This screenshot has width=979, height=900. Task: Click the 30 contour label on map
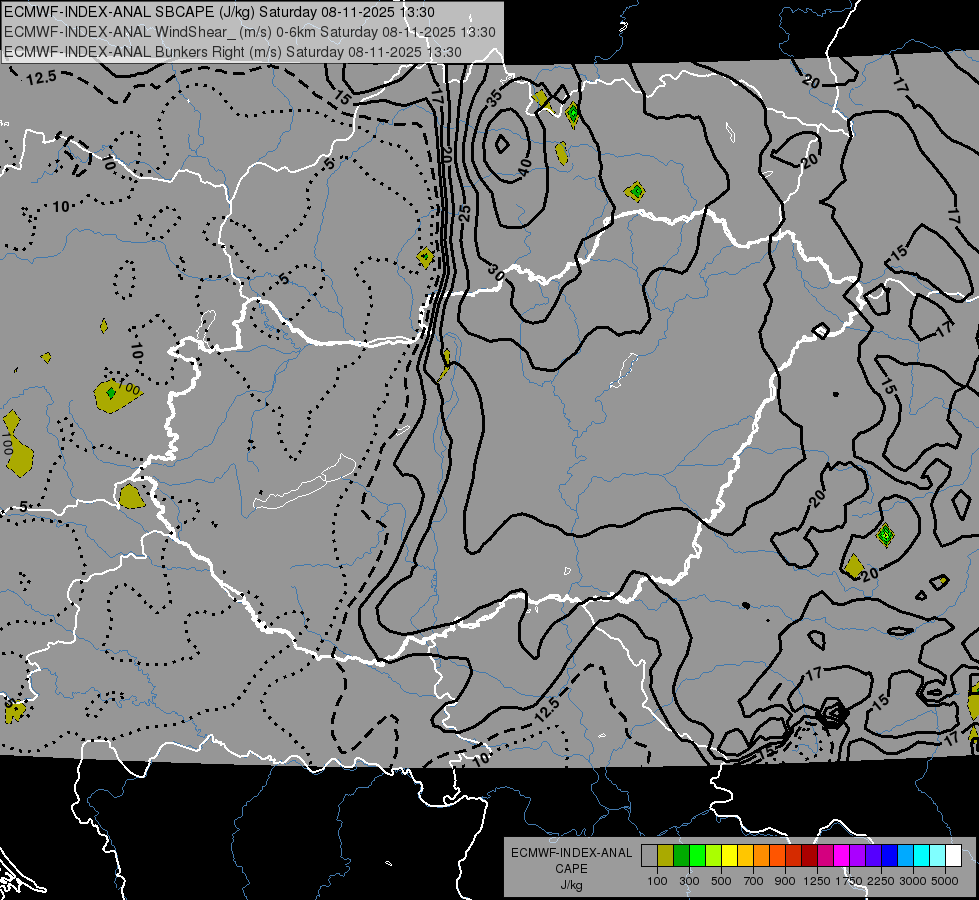point(496,272)
